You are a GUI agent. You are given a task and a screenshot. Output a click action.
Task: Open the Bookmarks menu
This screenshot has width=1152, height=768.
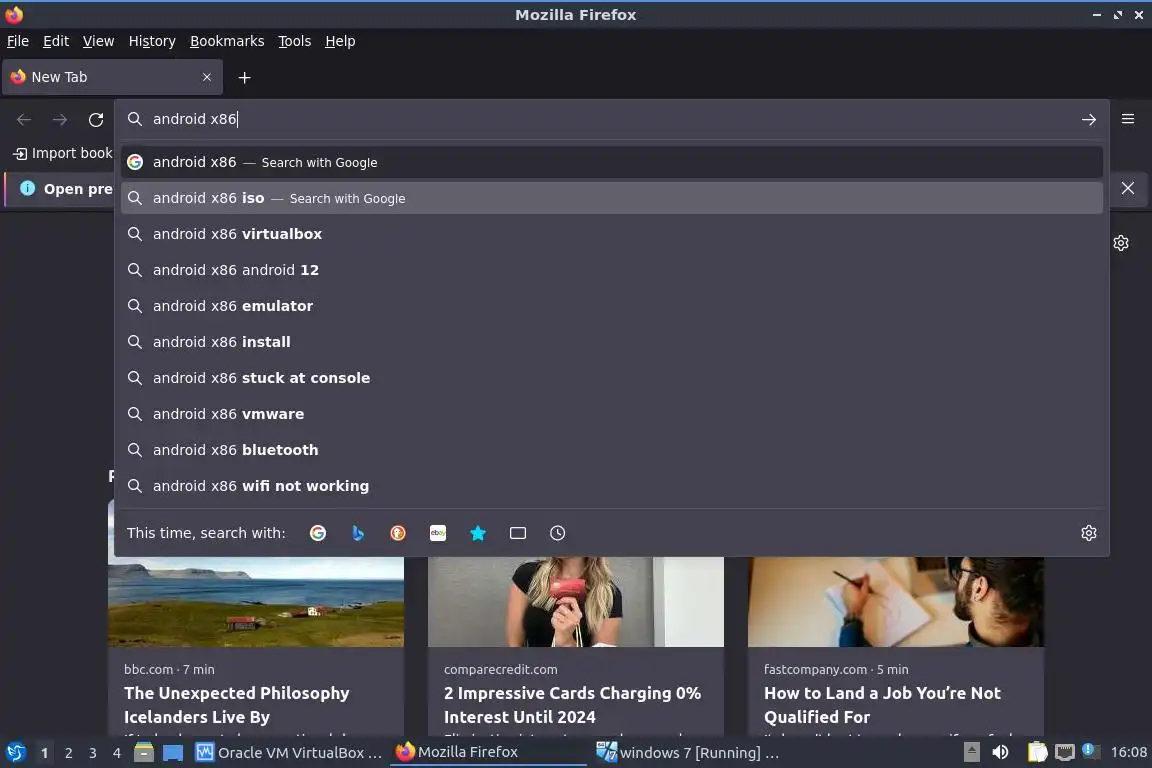(227, 41)
